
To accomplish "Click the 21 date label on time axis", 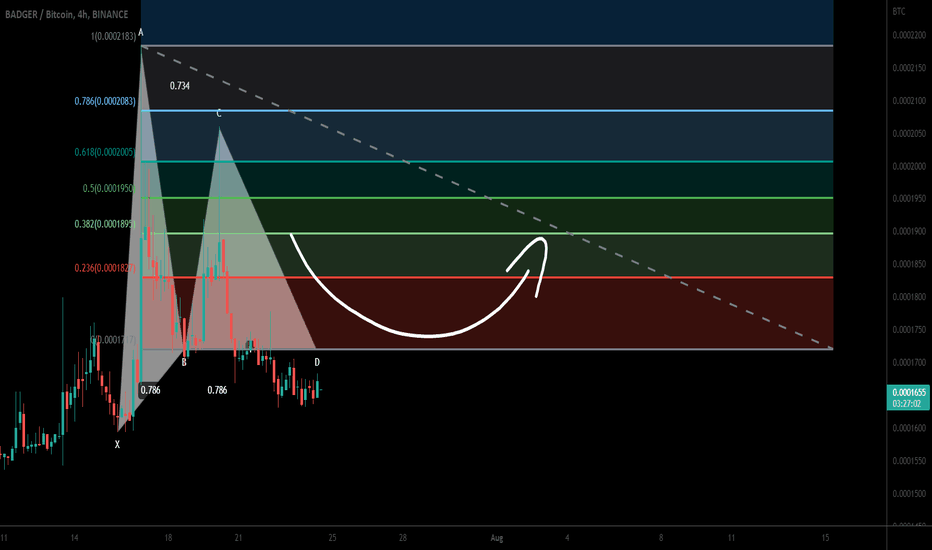I will click(238, 538).
